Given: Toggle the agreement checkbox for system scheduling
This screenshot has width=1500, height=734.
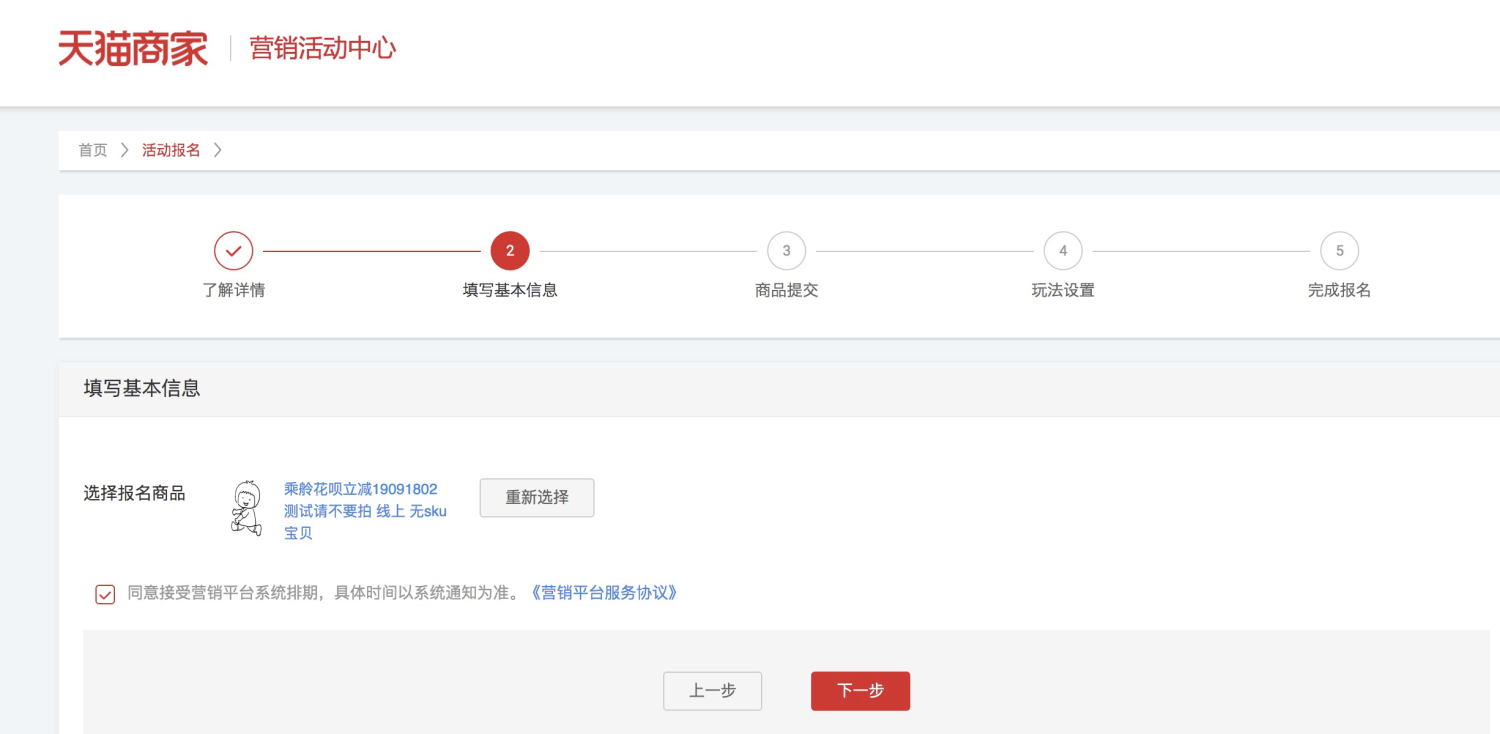Looking at the screenshot, I should (x=105, y=594).
